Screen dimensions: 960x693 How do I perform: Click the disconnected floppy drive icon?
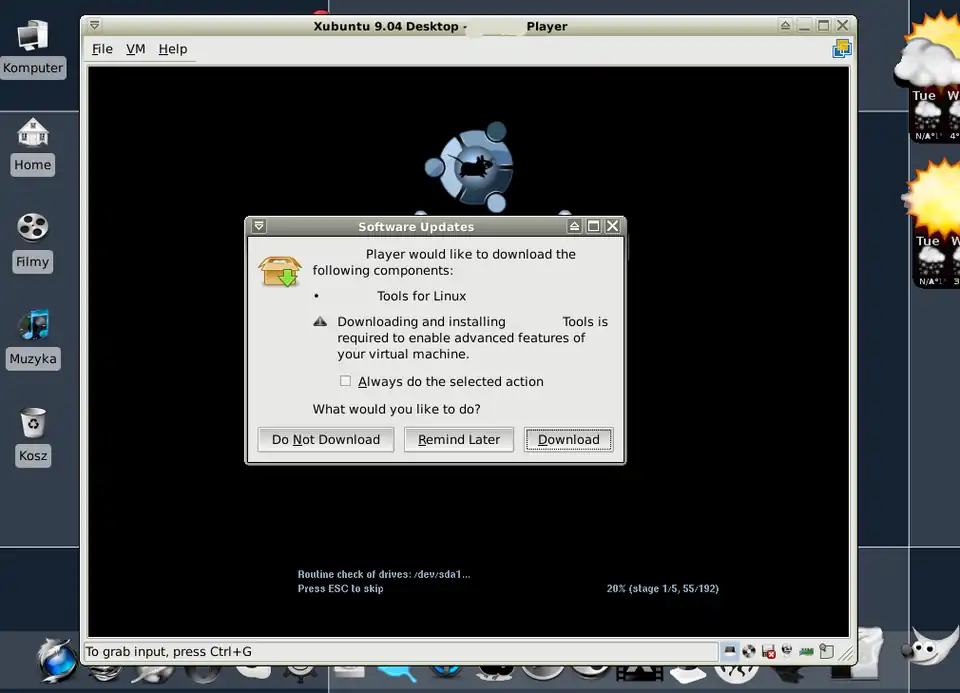[x=768, y=652]
